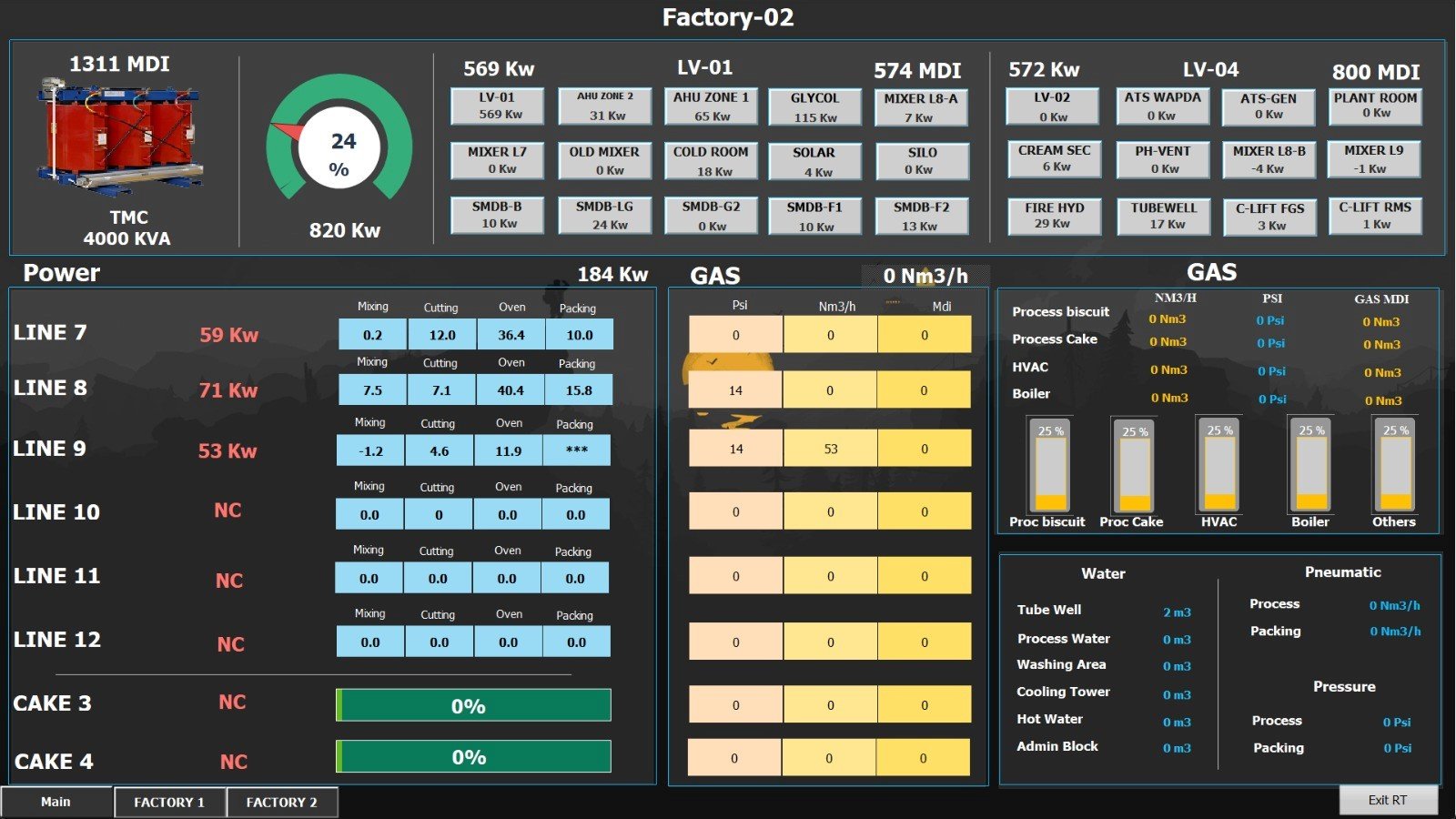This screenshot has width=1456, height=819.
Task: Click LINE 8 Oven value 40.4
Action: coord(511,389)
